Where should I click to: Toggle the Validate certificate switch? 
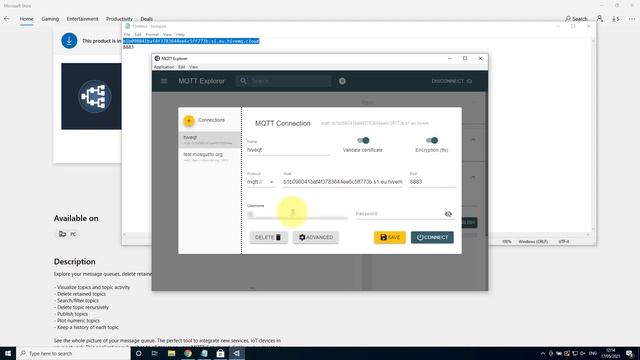point(363,140)
